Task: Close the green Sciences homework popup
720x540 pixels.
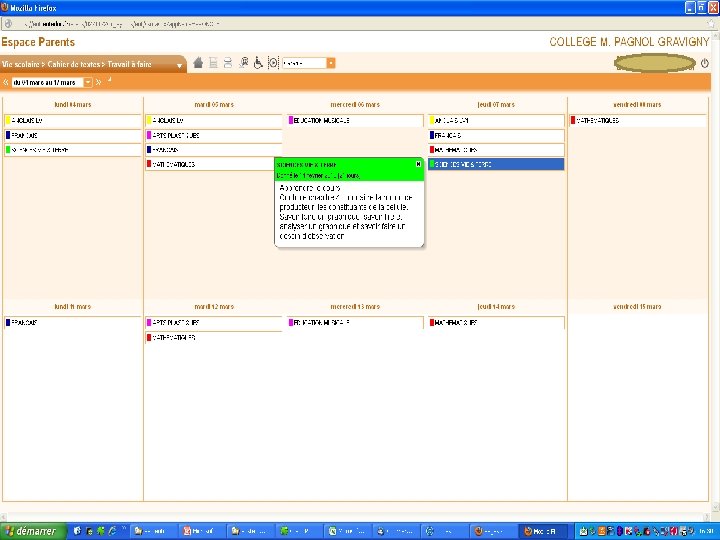Action: 418,164
